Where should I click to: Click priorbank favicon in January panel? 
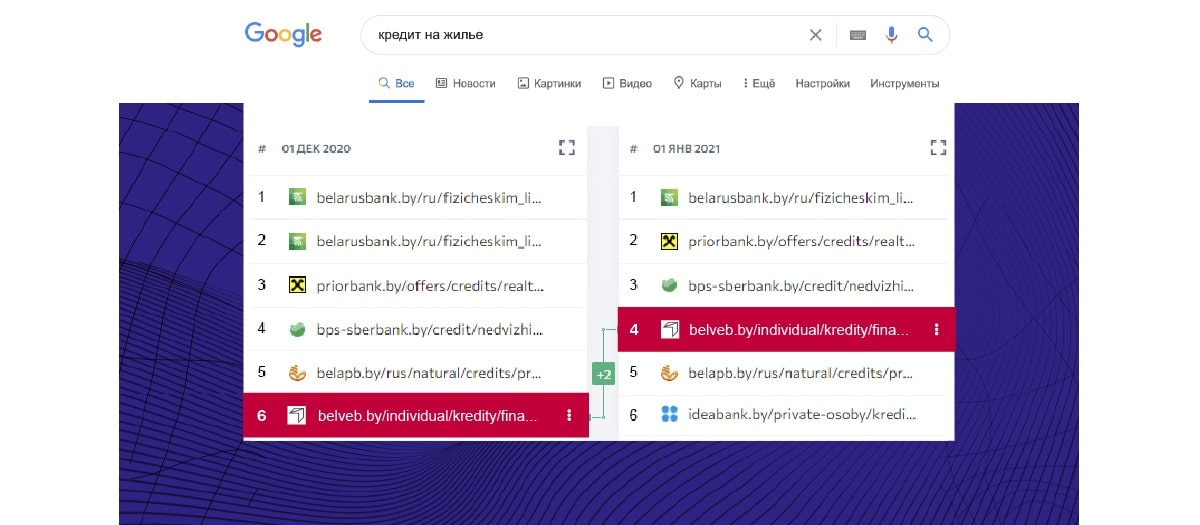click(x=669, y=241)
